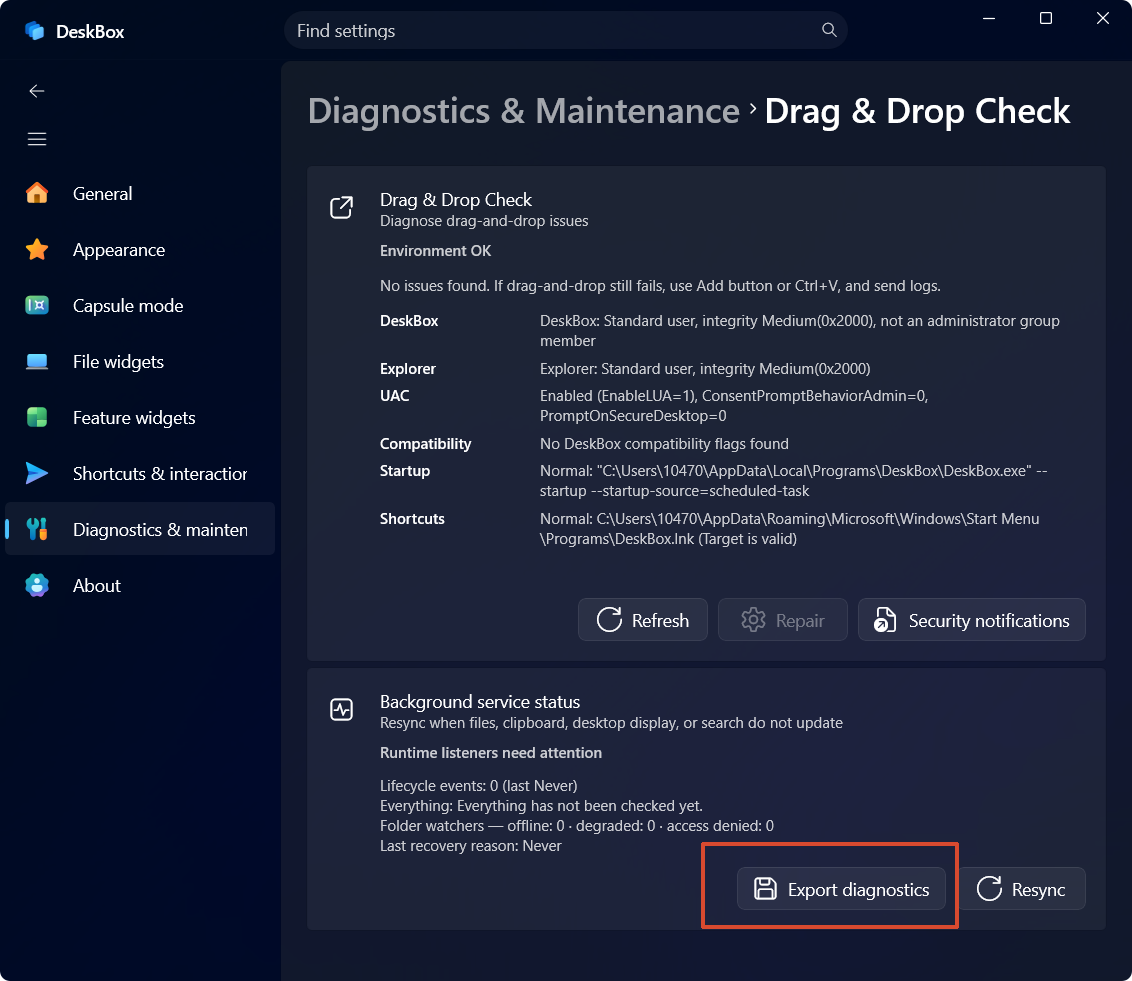Open Security notifications
Screen dimensions: 1132x981
point(972,620)
